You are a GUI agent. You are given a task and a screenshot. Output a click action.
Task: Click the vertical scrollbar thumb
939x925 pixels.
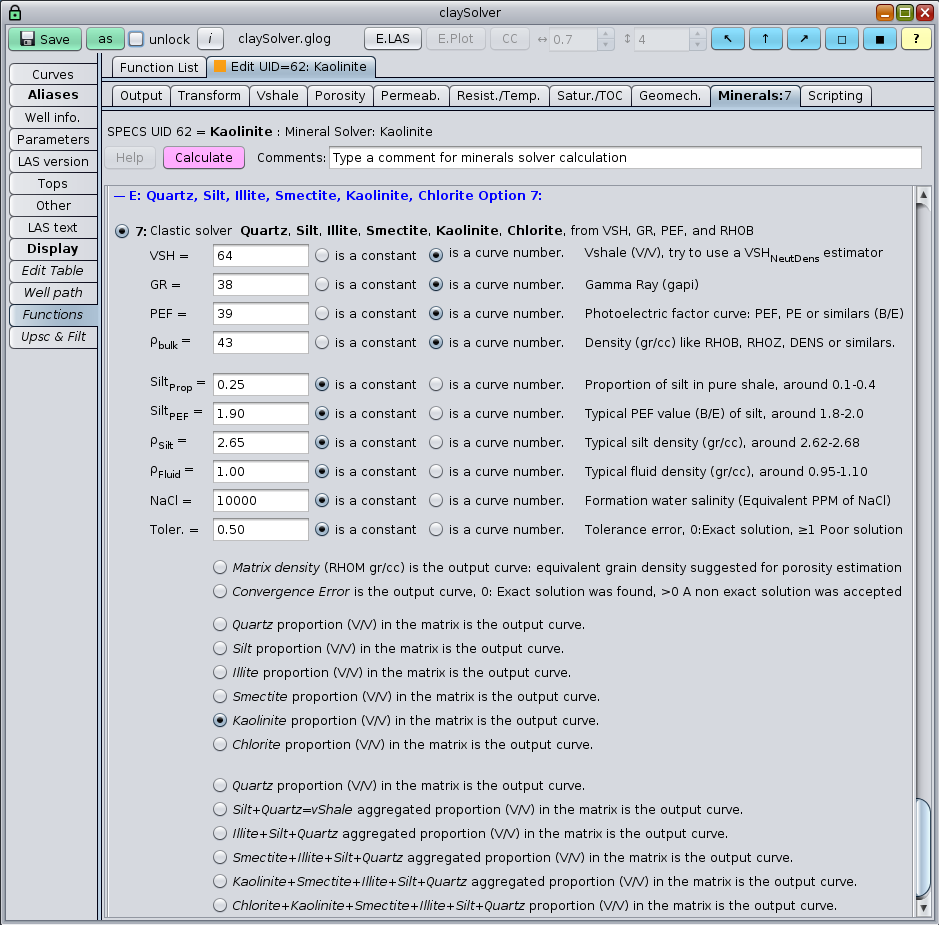(923, 850)
